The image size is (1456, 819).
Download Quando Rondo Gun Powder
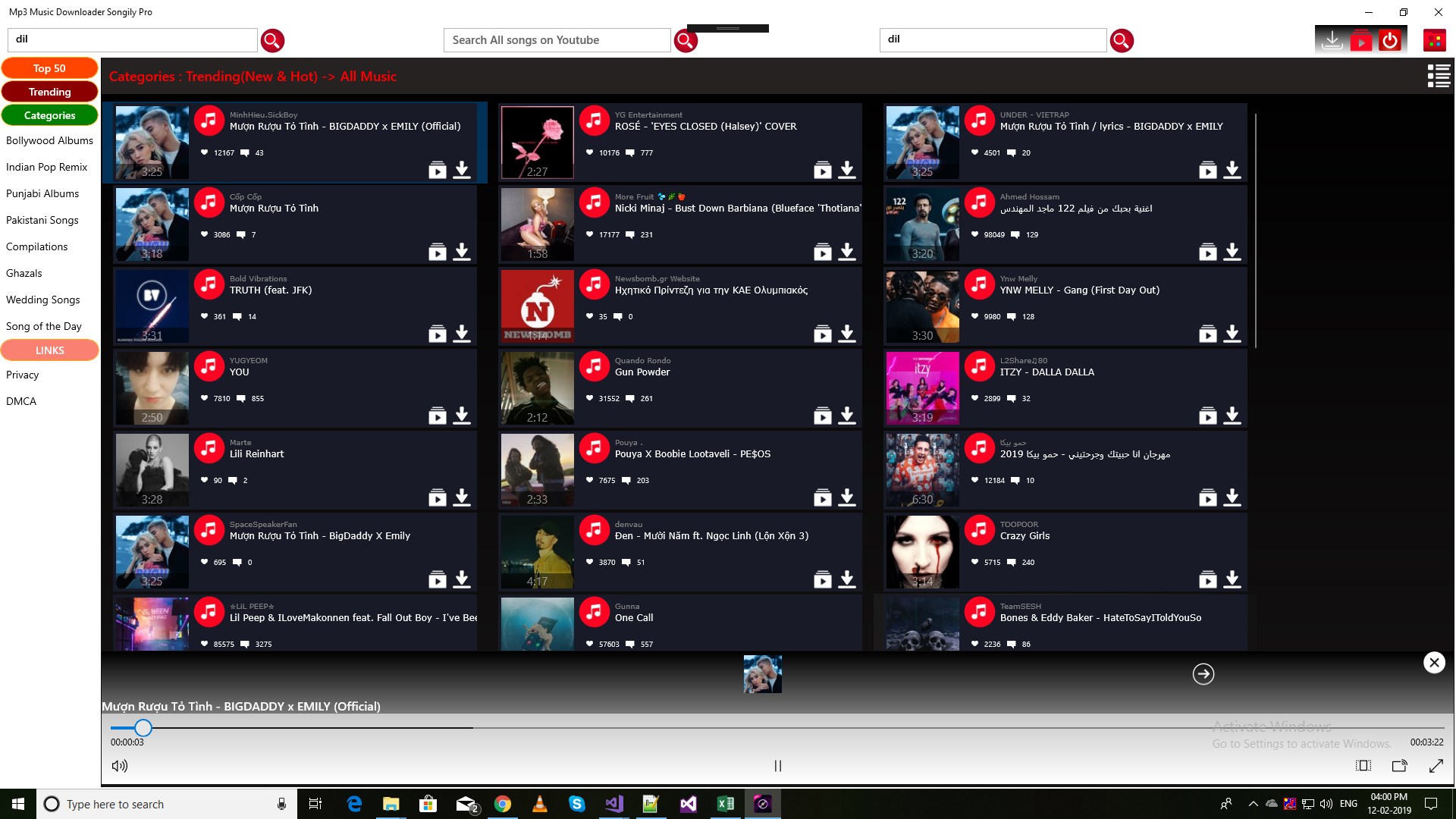(x=847, y=416)
